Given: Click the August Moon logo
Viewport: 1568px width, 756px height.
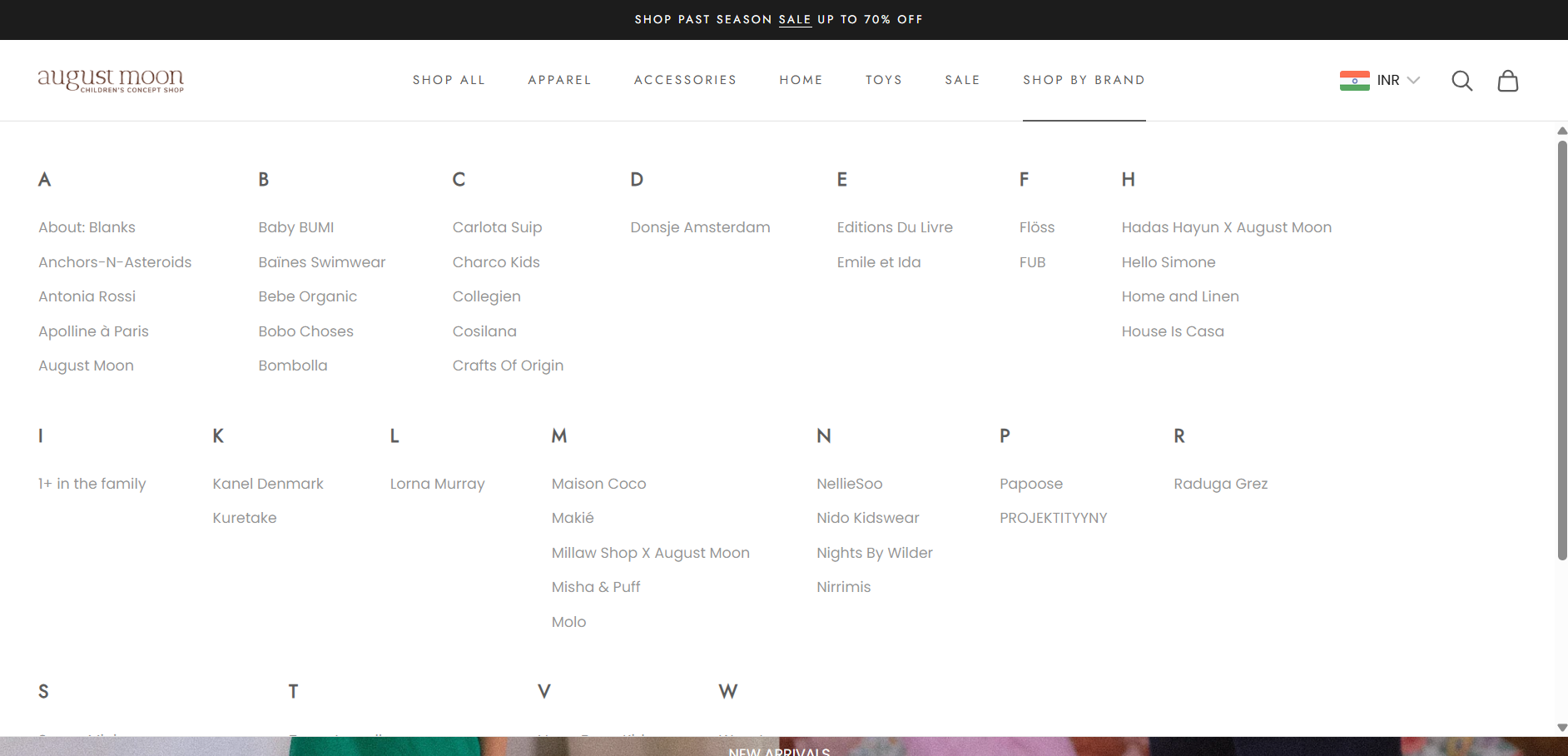Looking at the screenshot, I should 111,80.
